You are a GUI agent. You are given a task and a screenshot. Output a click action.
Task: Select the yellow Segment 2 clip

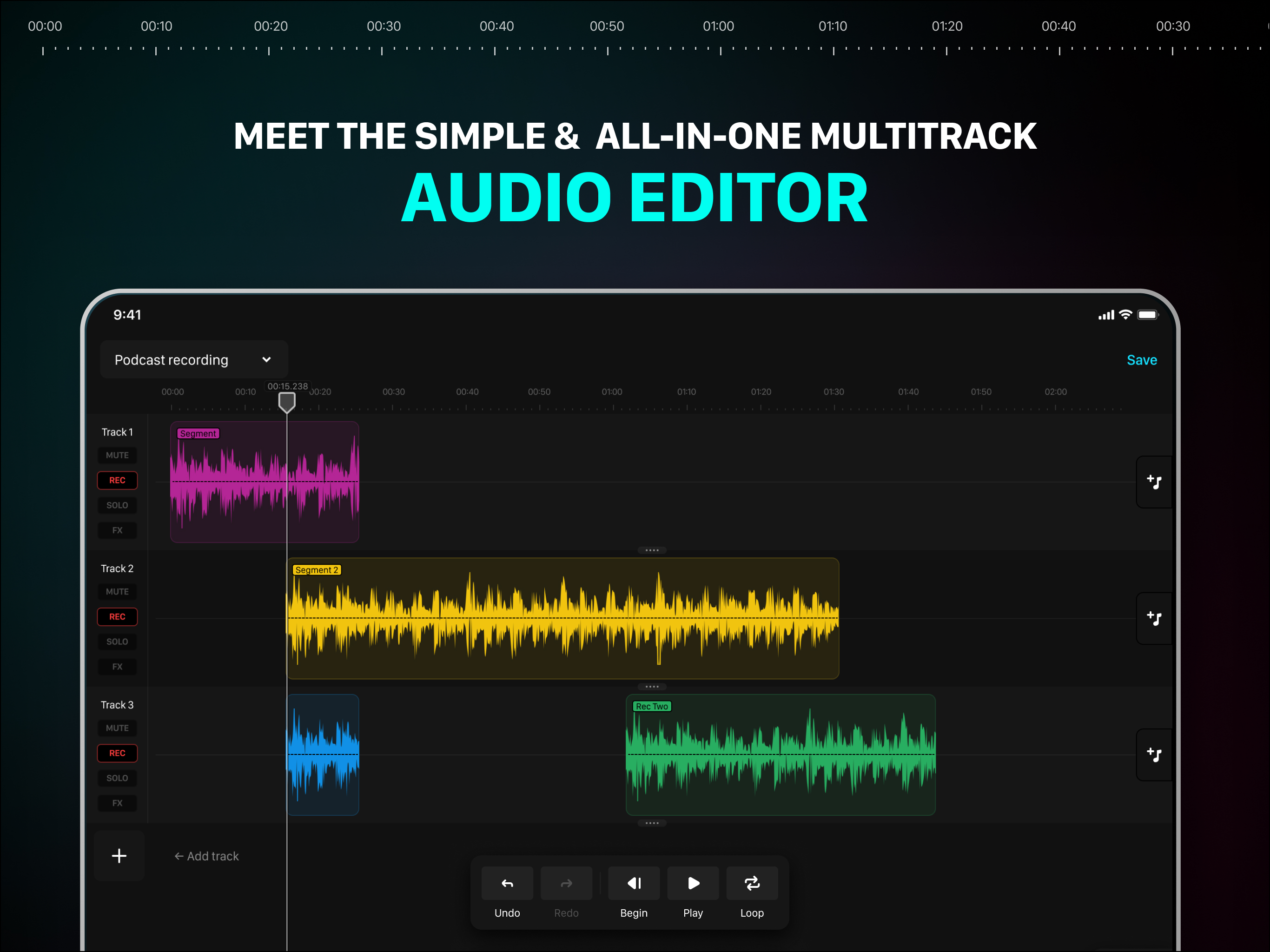tap(562, 618)
